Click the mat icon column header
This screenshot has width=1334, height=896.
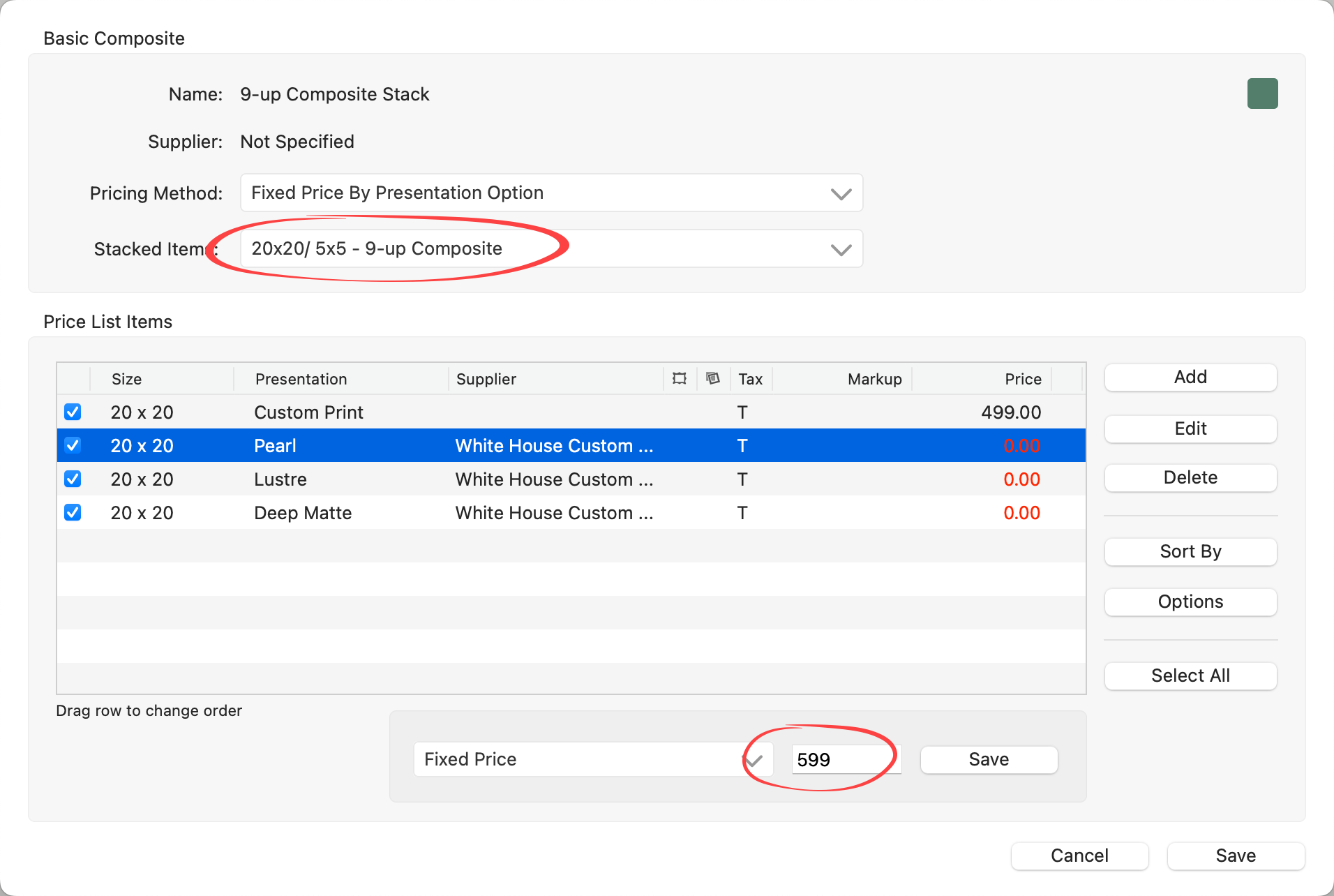(x=712, y=379)
